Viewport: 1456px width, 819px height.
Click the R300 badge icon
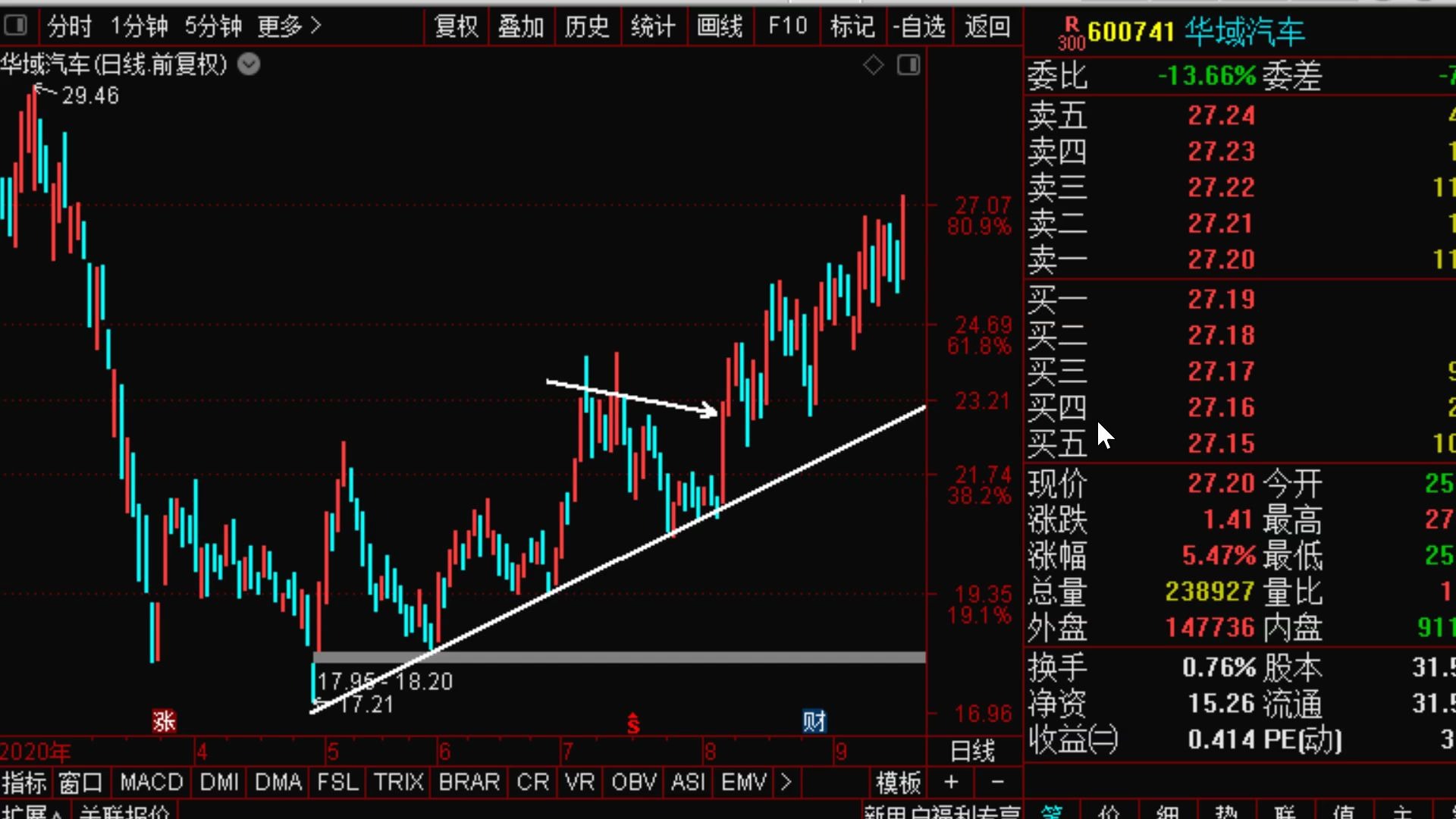[1072, 33]
